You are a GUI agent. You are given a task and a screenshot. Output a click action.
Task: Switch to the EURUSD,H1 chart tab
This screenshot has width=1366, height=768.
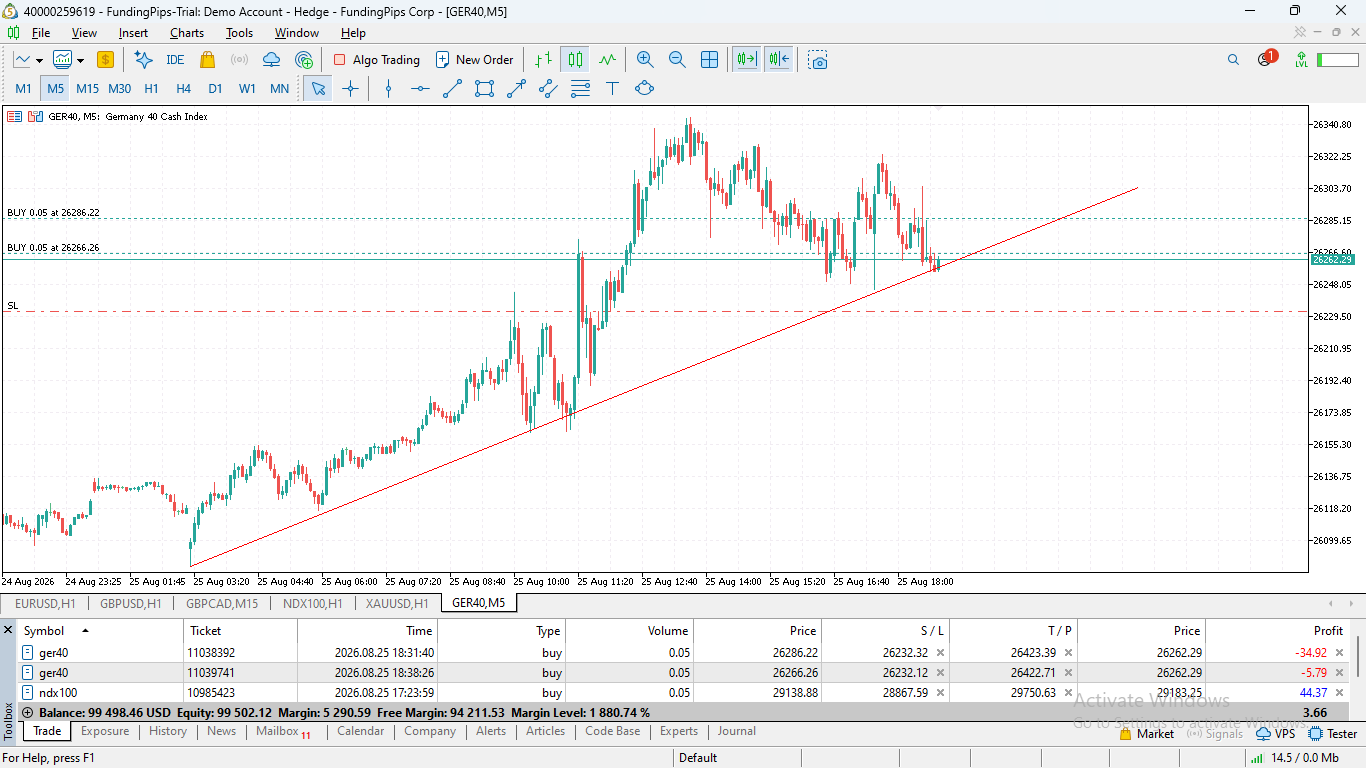point(45,603)
